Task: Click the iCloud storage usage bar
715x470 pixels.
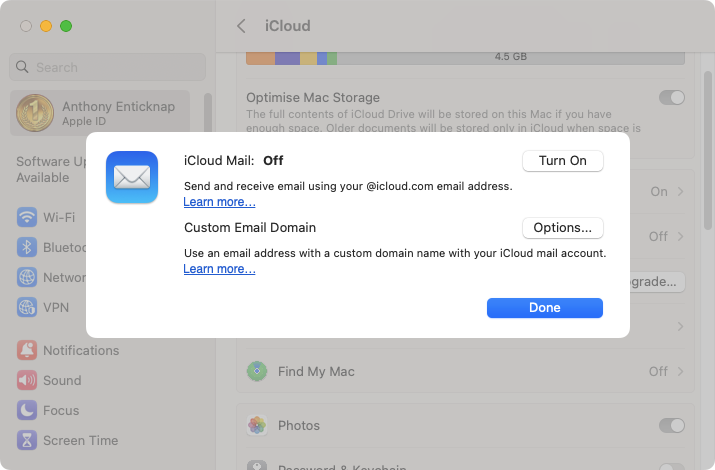Action: click(465, 58)
